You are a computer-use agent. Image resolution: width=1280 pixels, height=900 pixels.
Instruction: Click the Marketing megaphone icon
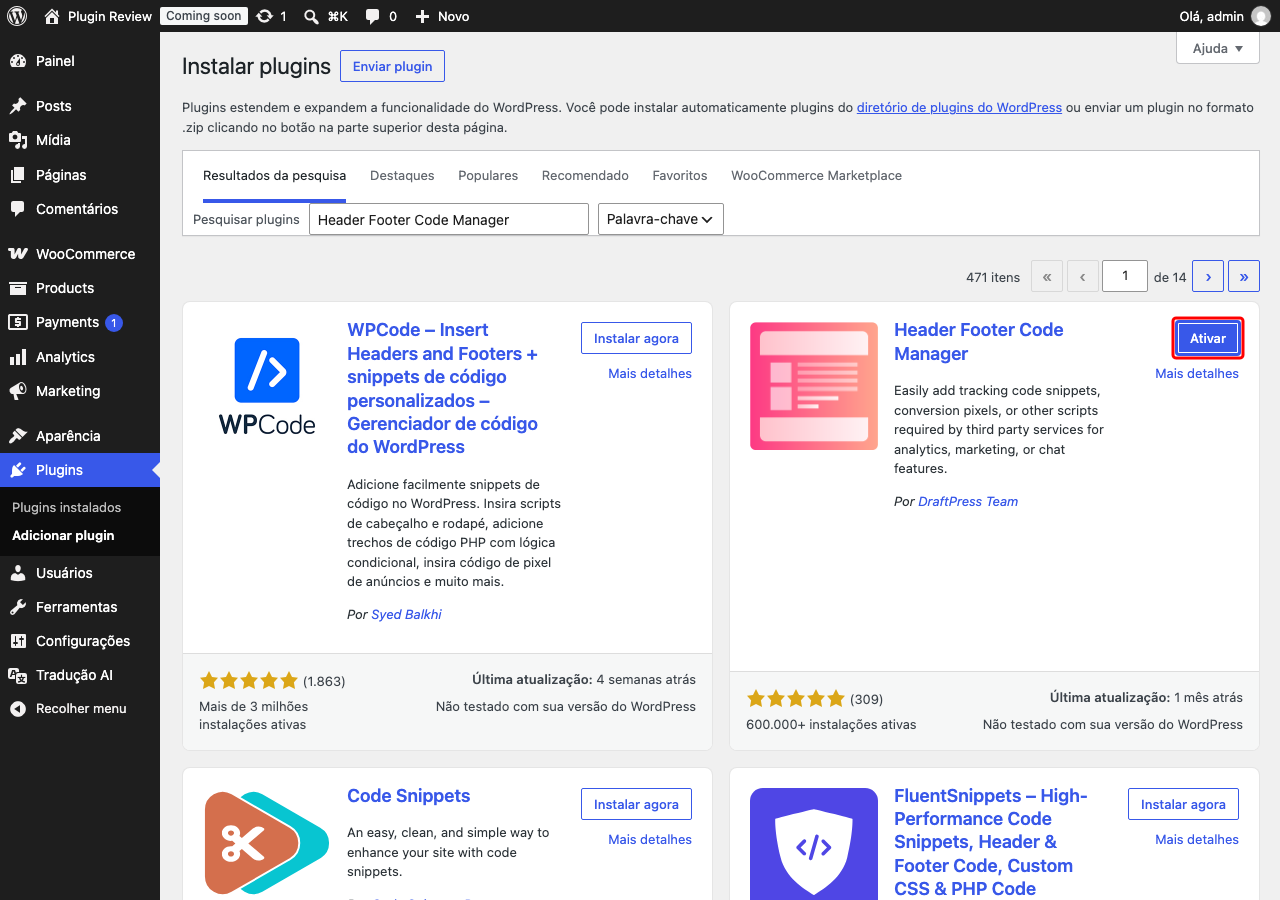[x=18, y=391]
